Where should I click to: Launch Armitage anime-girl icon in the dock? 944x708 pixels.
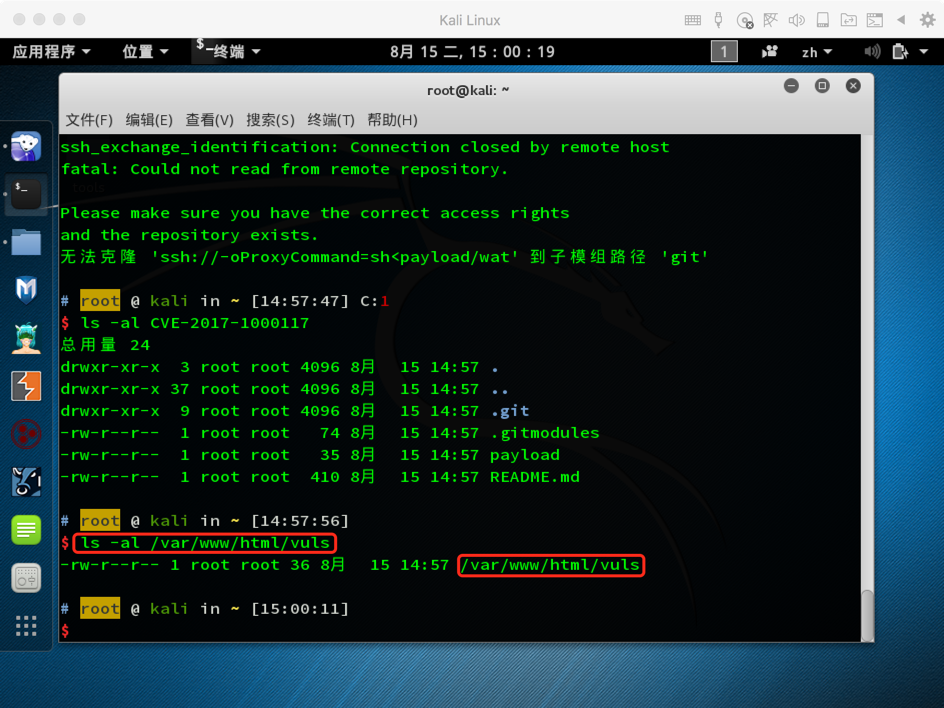point(26,338)
